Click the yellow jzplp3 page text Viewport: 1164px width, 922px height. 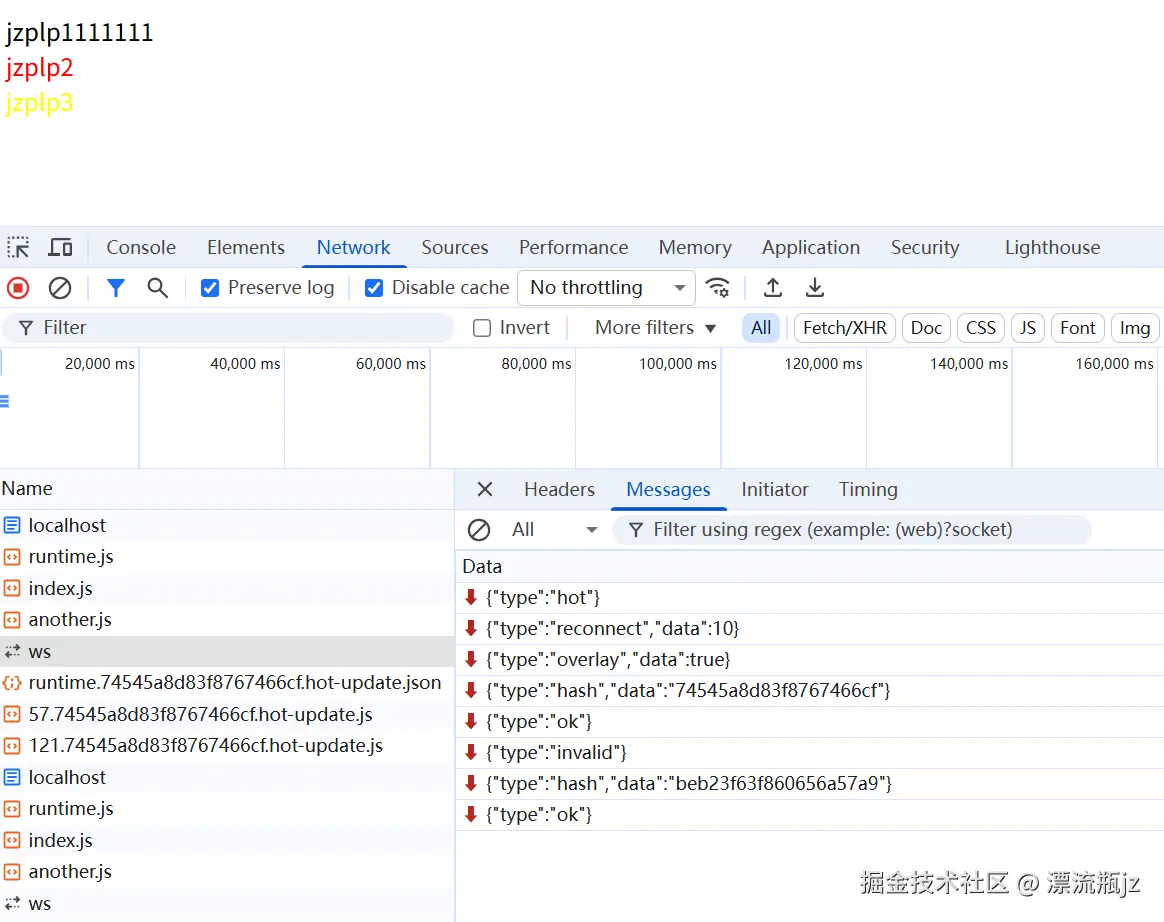tap(39, 102)
